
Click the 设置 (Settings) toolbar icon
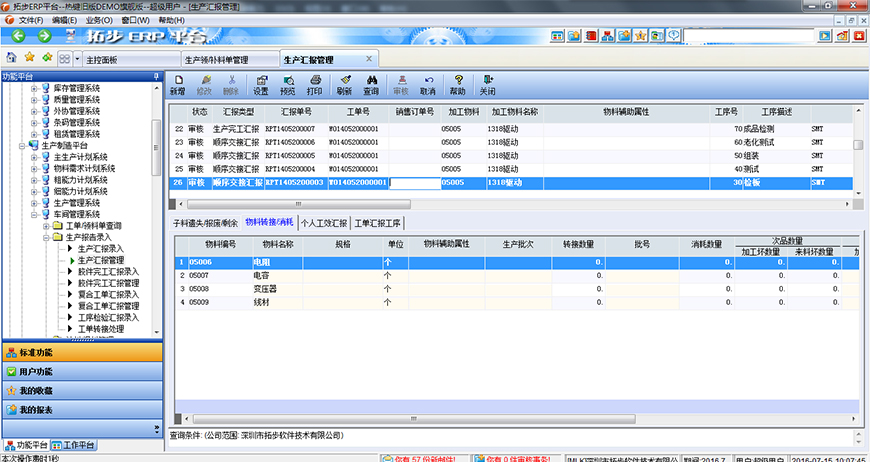(x=261, y=84)
